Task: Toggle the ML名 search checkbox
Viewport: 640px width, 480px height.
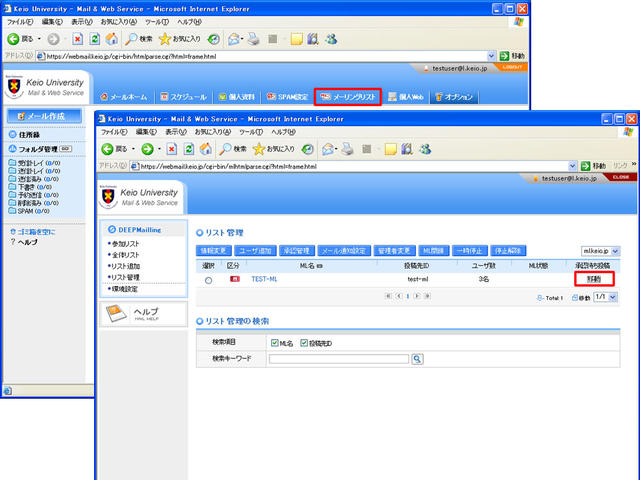Action: point(275,343)
